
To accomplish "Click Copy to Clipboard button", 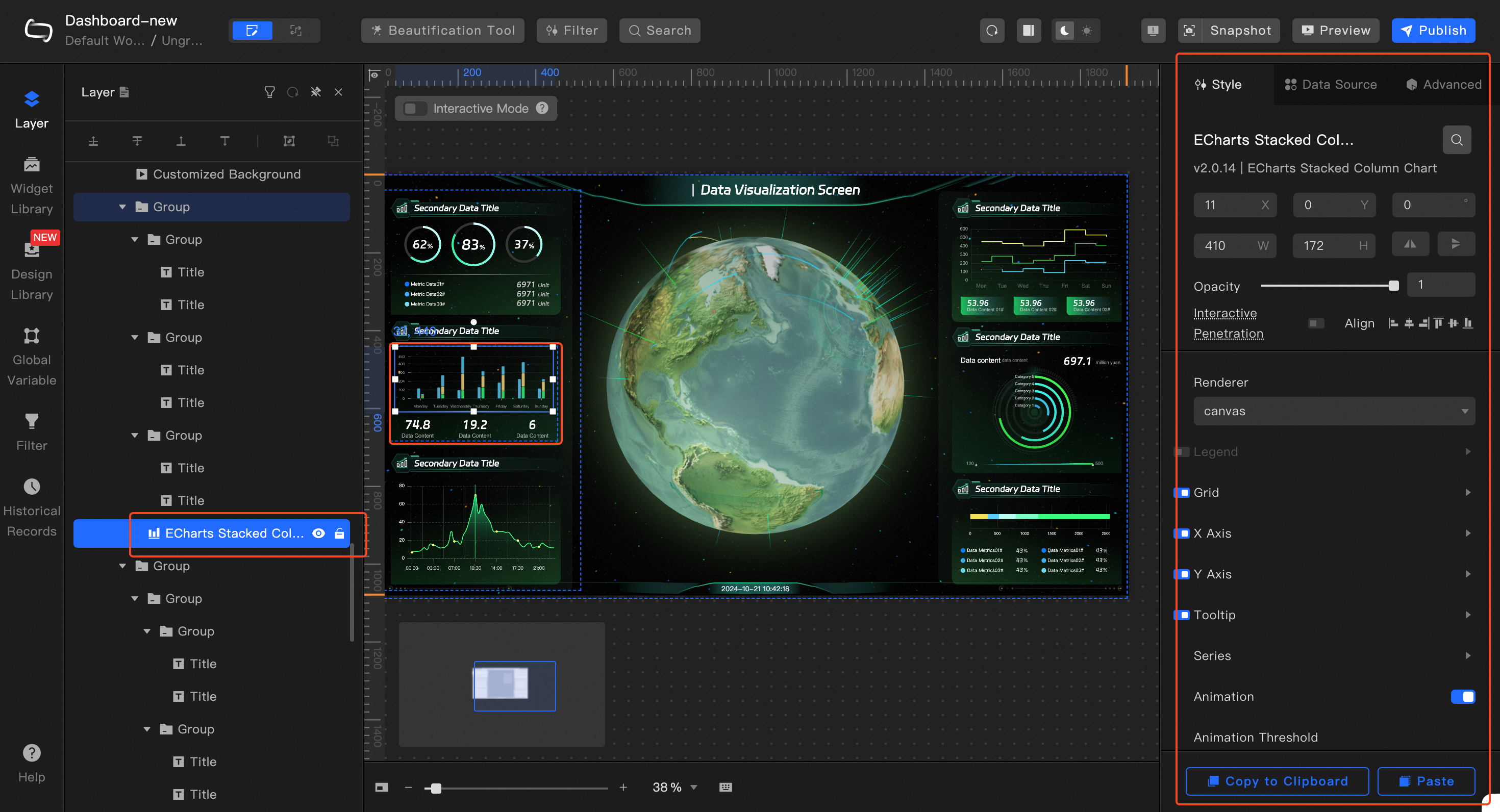I will pos(1277,780).
